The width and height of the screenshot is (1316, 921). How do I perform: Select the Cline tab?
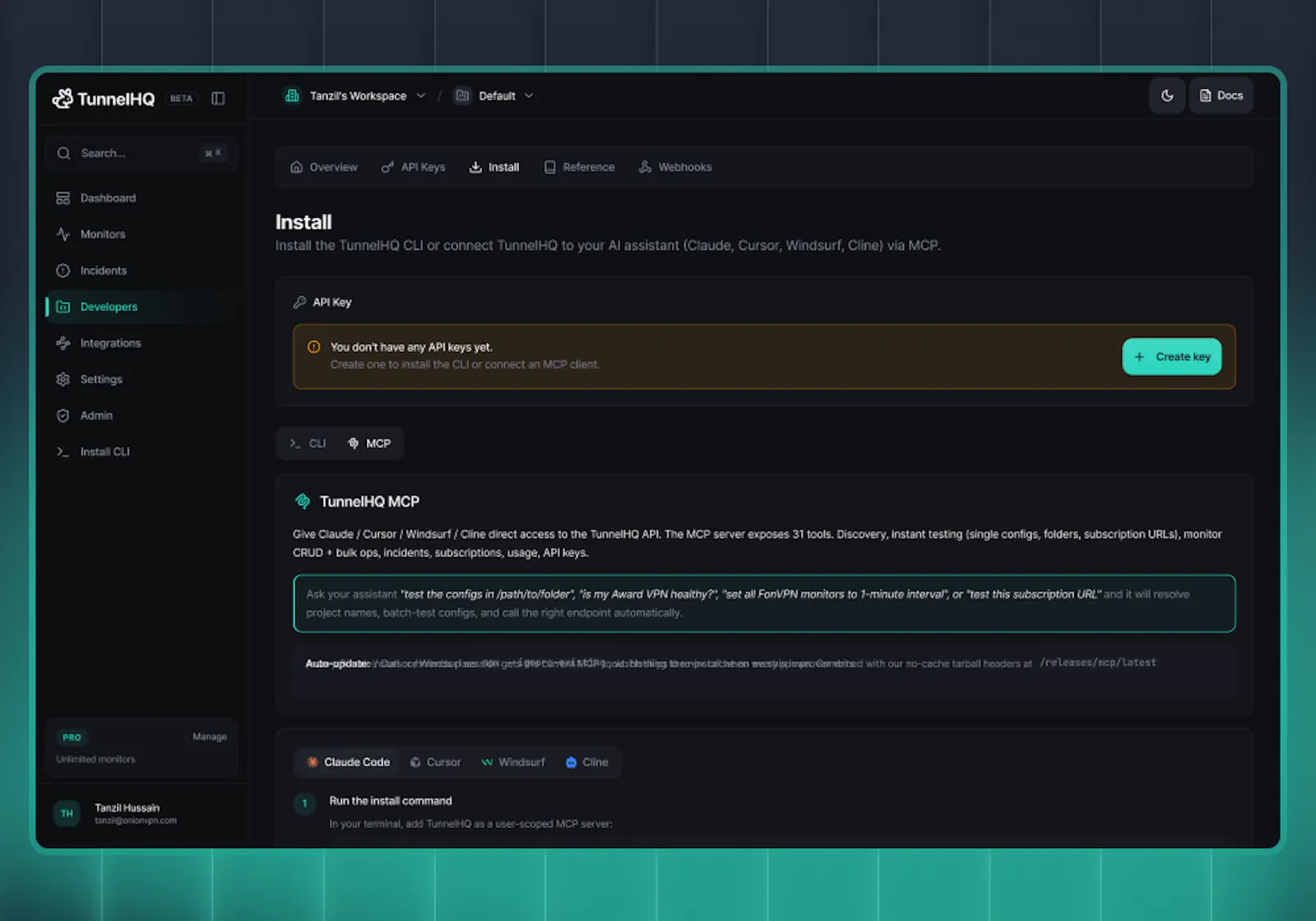[587, 762]
